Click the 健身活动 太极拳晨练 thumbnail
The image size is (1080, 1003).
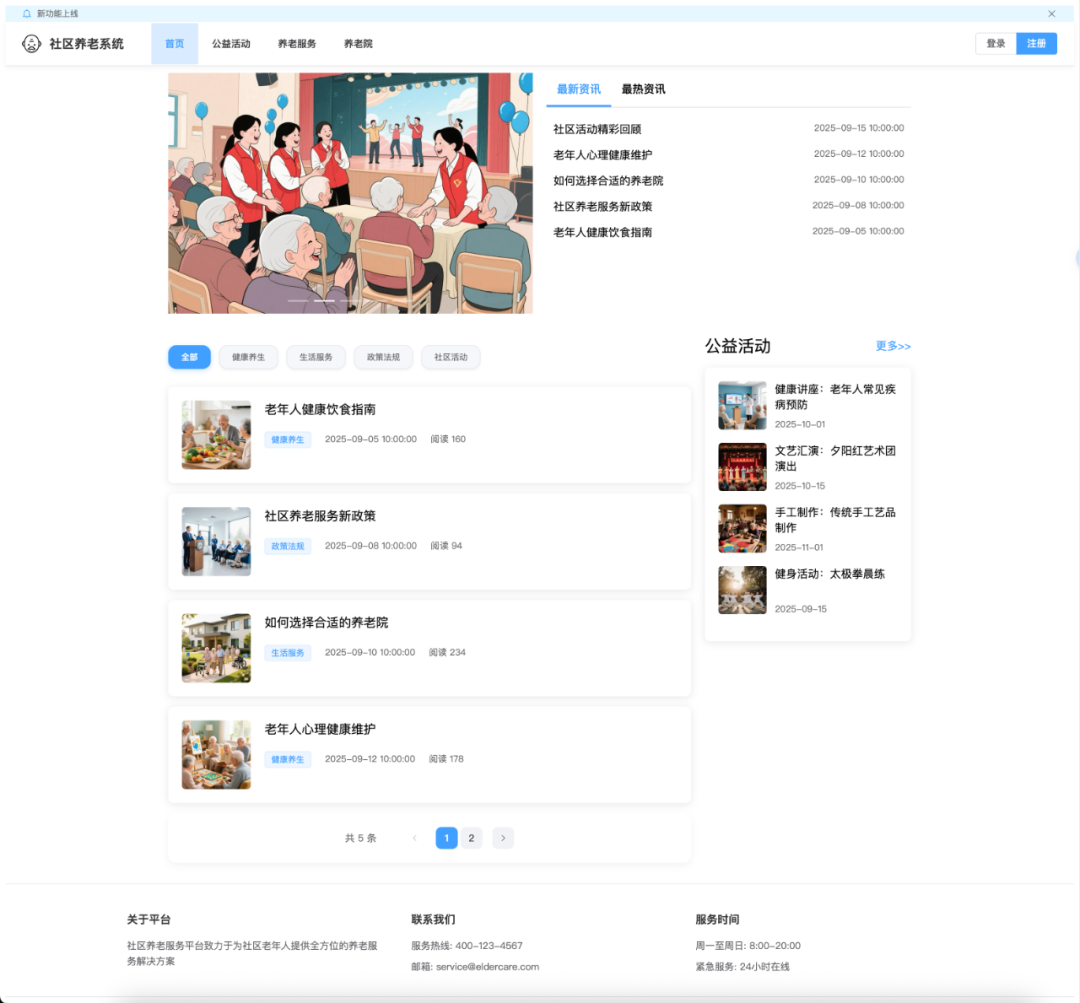742,590
